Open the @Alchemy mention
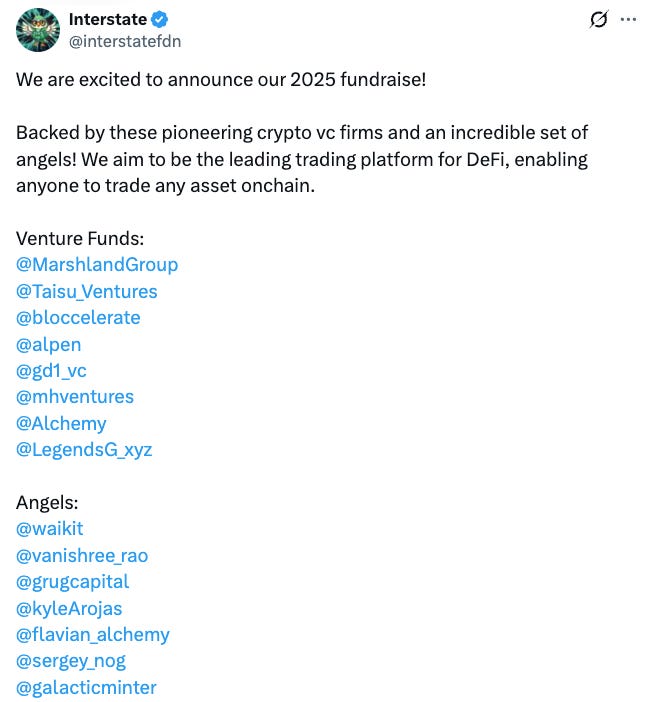 (61, 424)
